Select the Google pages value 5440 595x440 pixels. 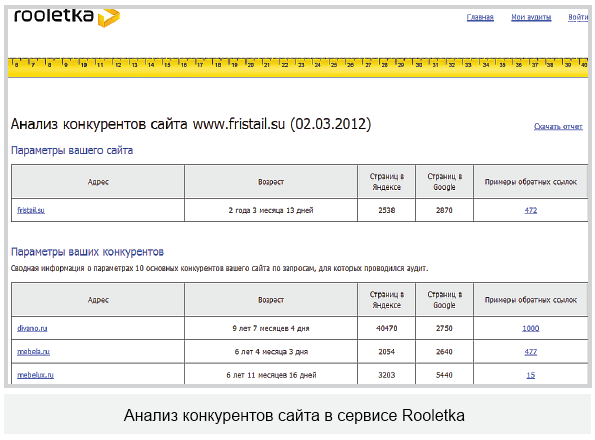pos(444,375)
